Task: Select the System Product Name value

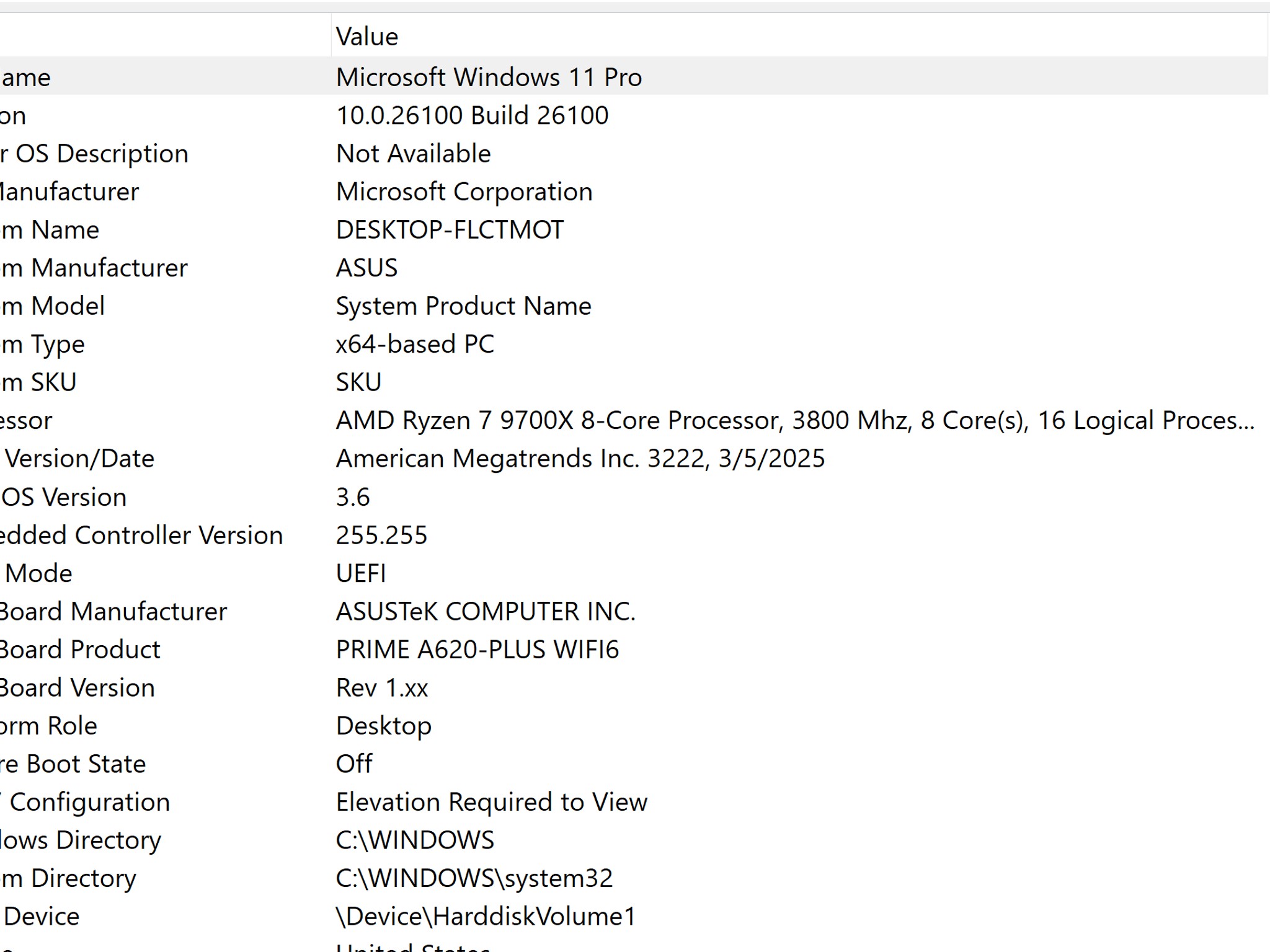Action: [x=463, y=306]
